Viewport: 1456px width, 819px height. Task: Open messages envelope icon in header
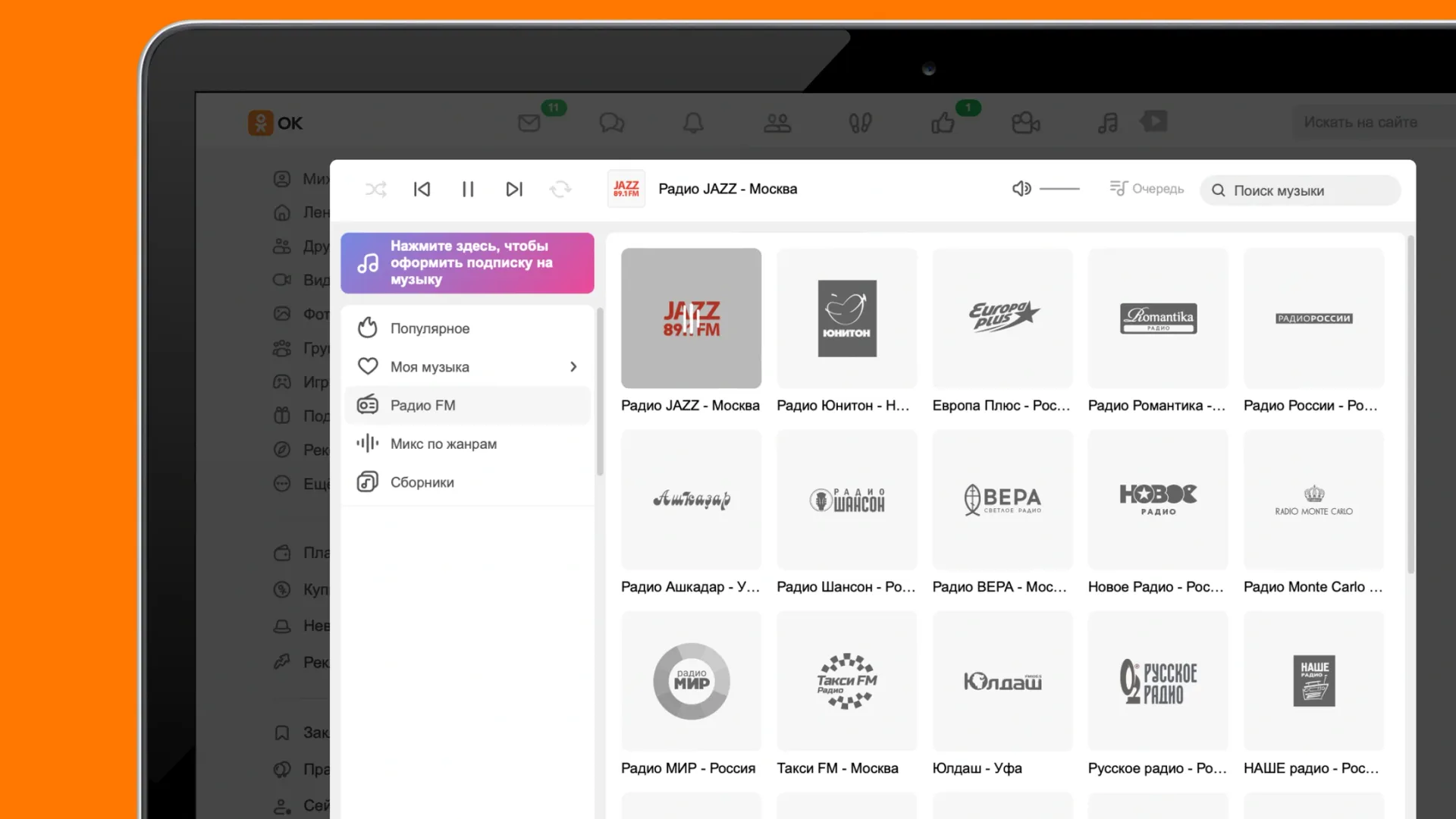(x=529, y=123)
